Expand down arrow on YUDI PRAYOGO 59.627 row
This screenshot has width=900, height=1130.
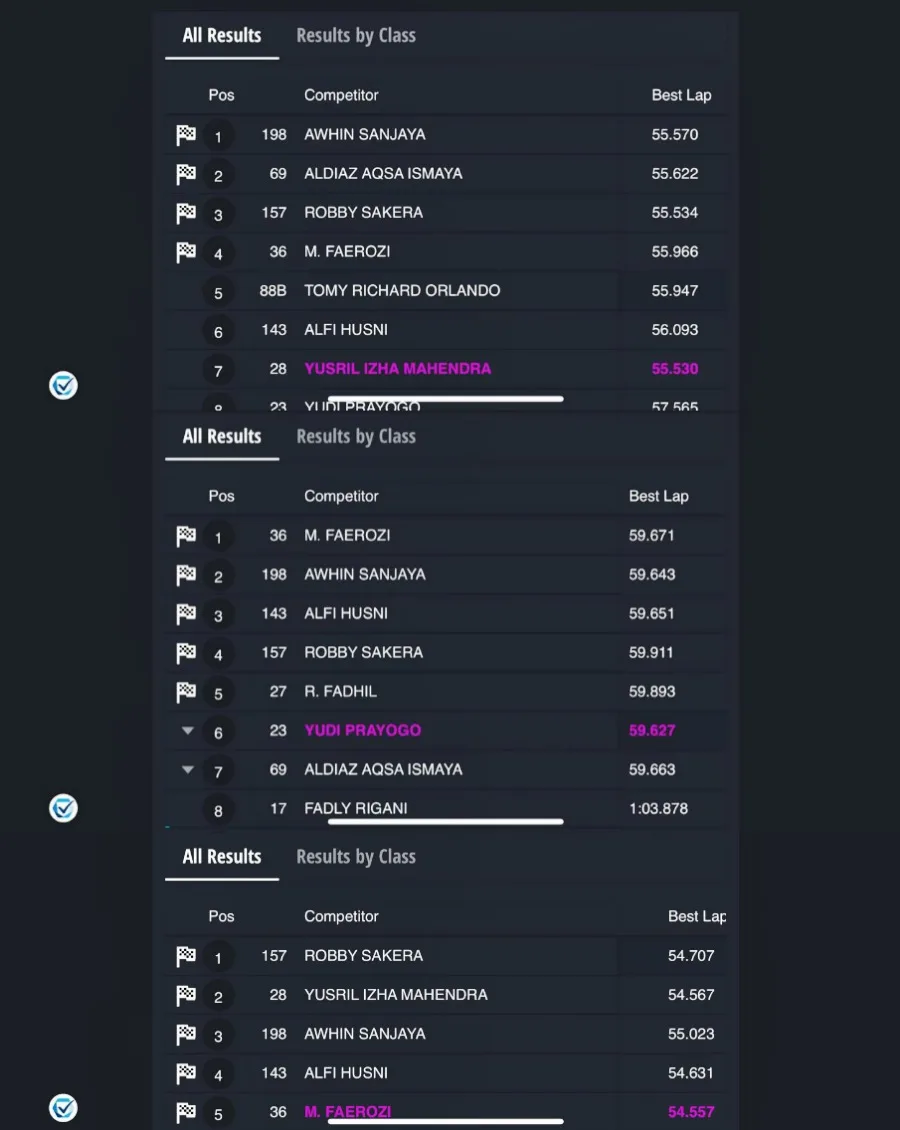click(187, 731)
